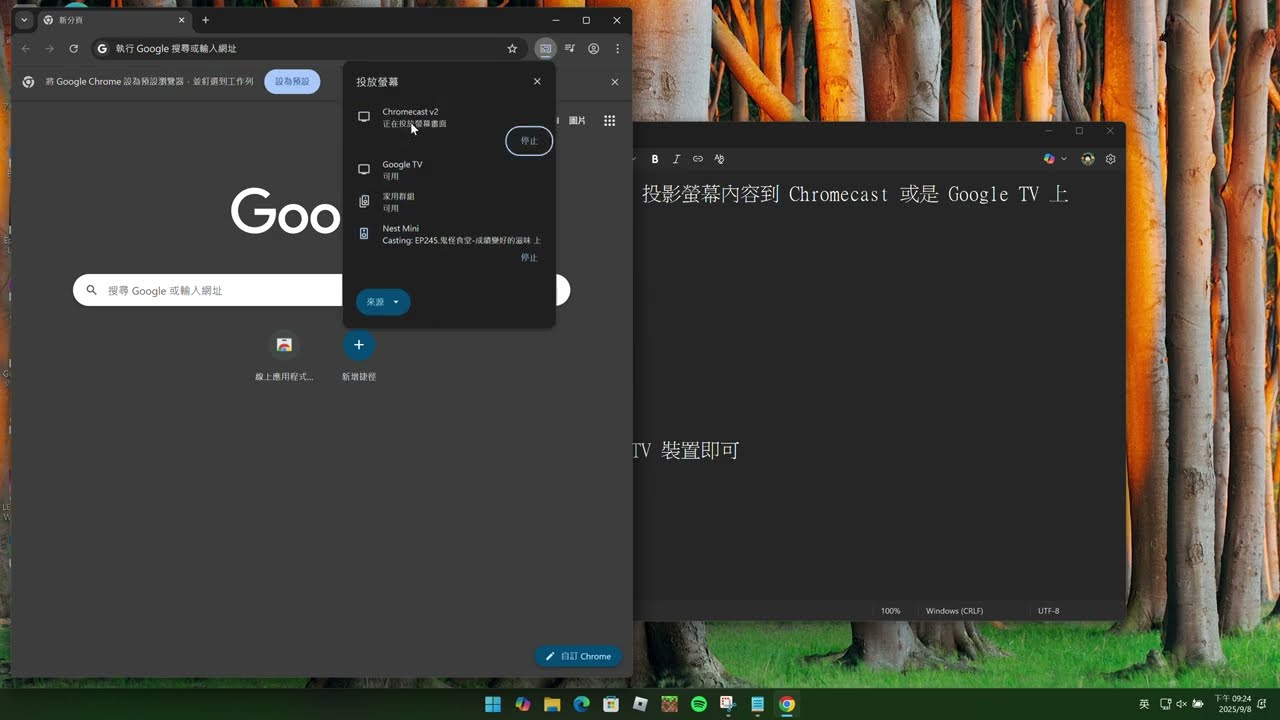Click the Chrome taskbar icon

tap(787, 704)
